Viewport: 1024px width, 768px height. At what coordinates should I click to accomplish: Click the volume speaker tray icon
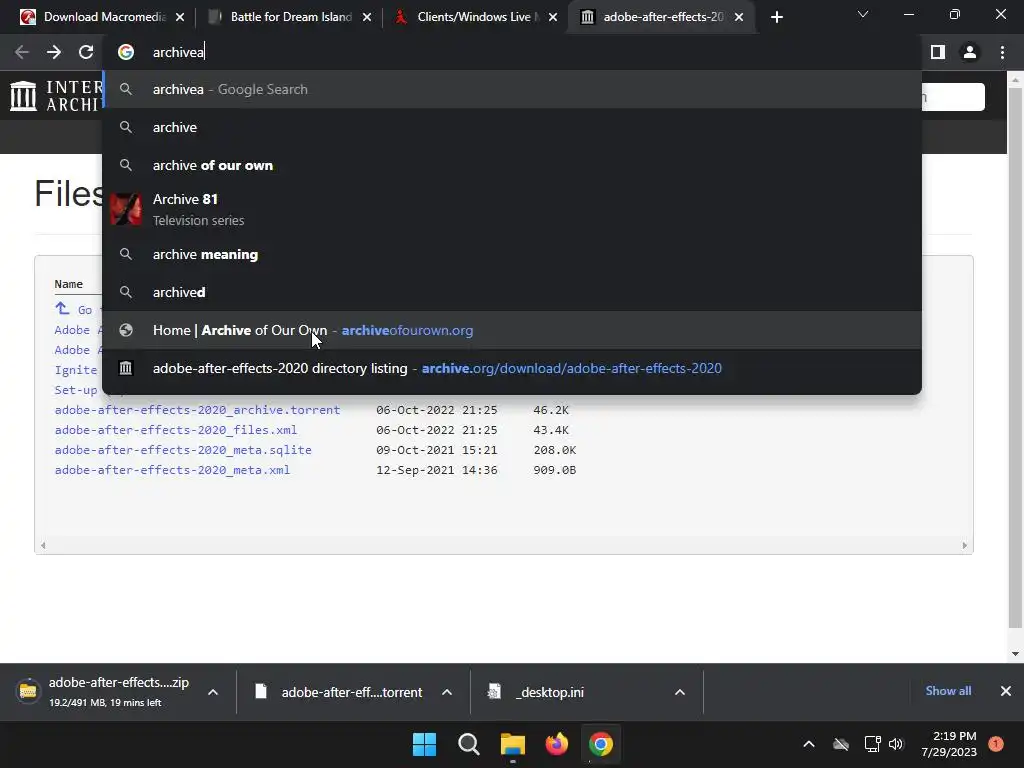[896, 744]
